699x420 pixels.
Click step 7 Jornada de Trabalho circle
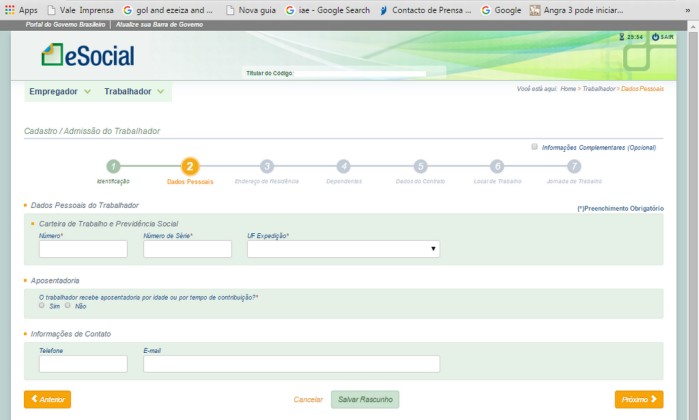tap(573, 167)
